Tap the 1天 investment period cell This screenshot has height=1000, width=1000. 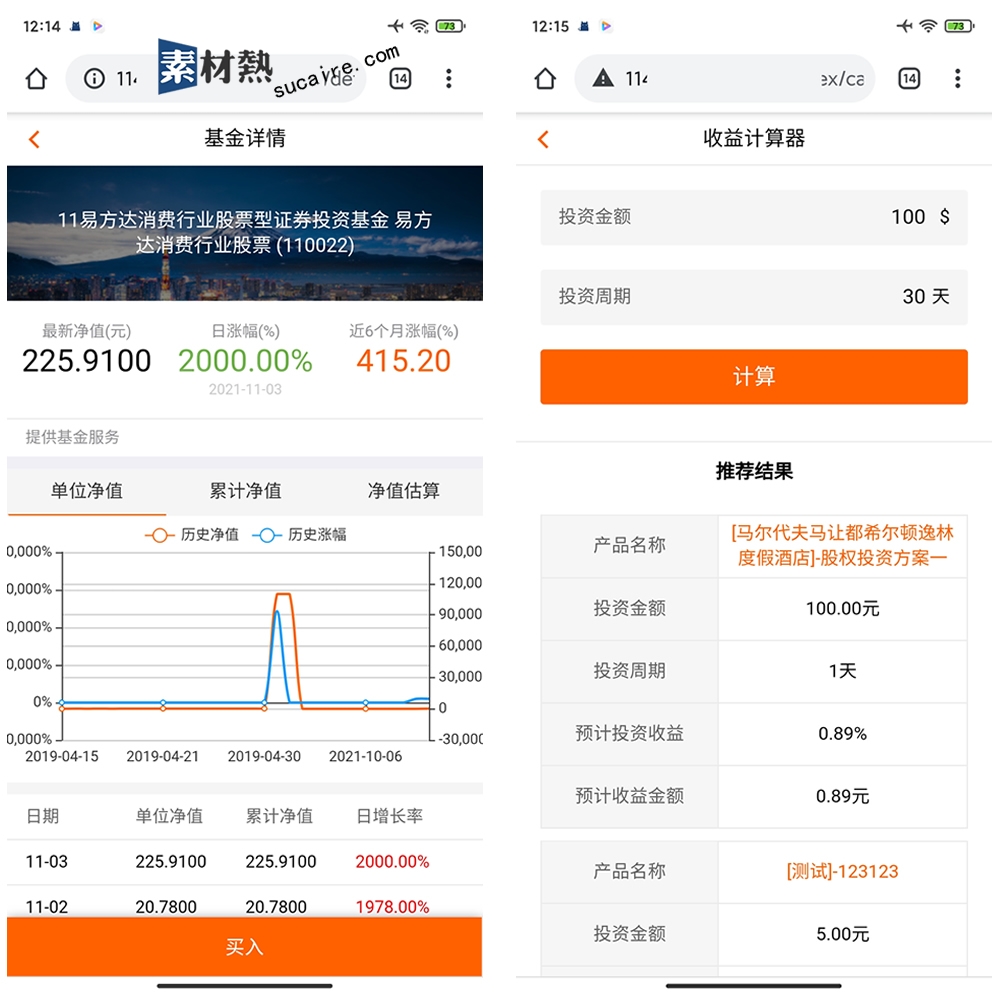[x=842, y=671]
